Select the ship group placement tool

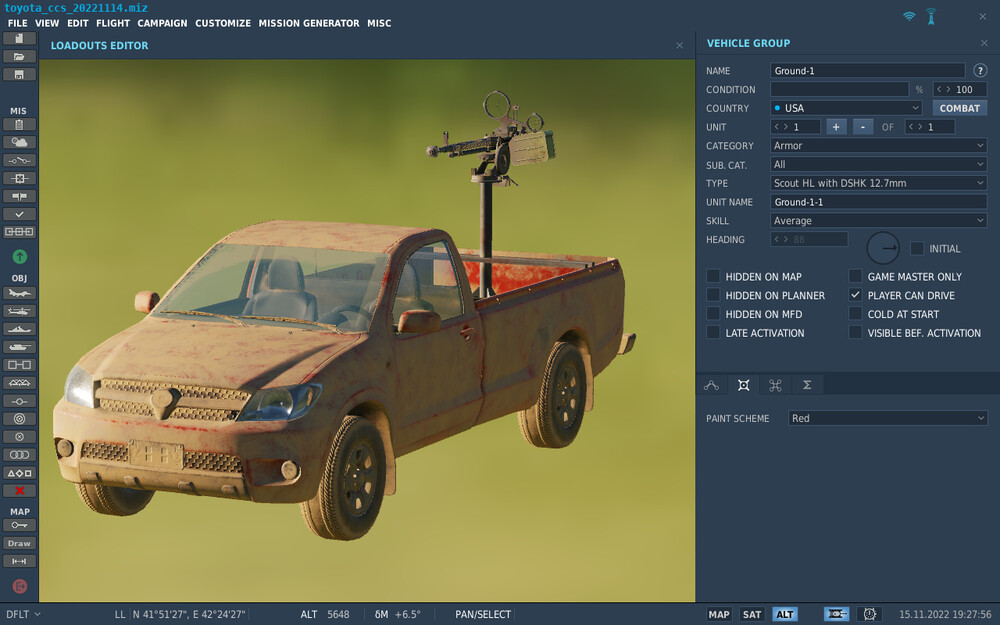pos(19,329)
